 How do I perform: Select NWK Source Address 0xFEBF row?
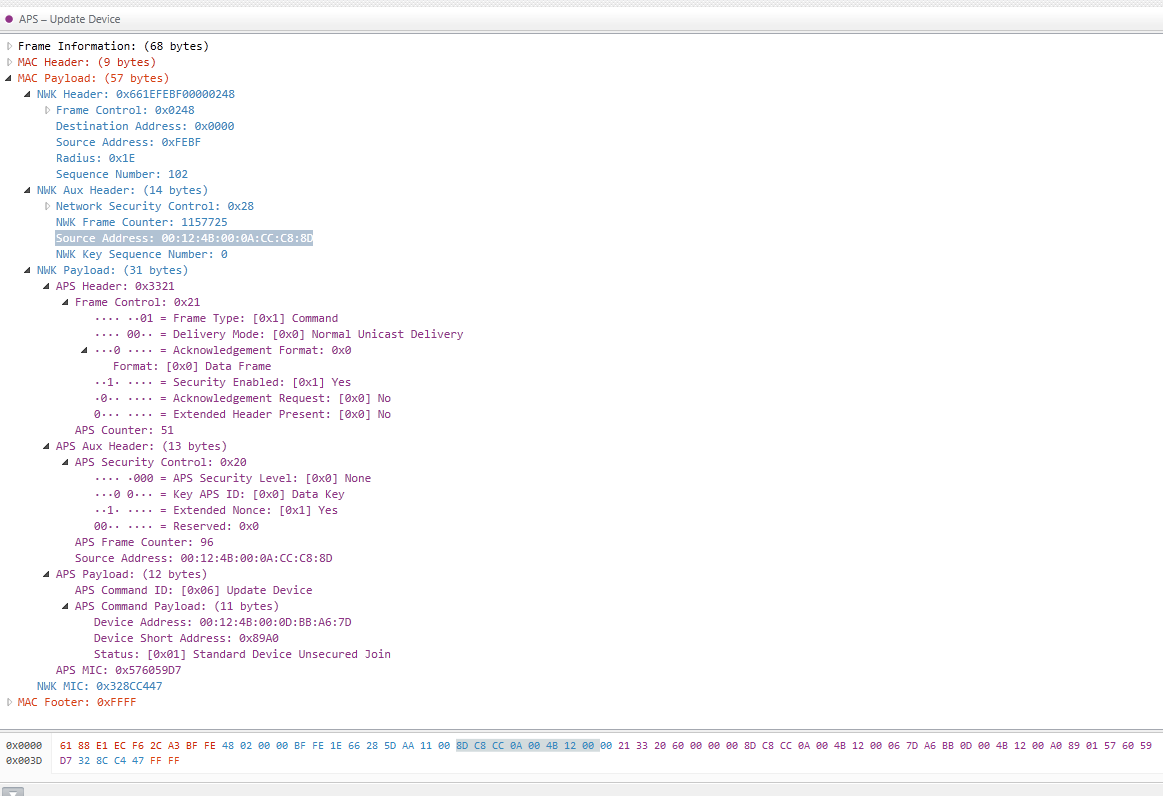(x=128, y=142)
